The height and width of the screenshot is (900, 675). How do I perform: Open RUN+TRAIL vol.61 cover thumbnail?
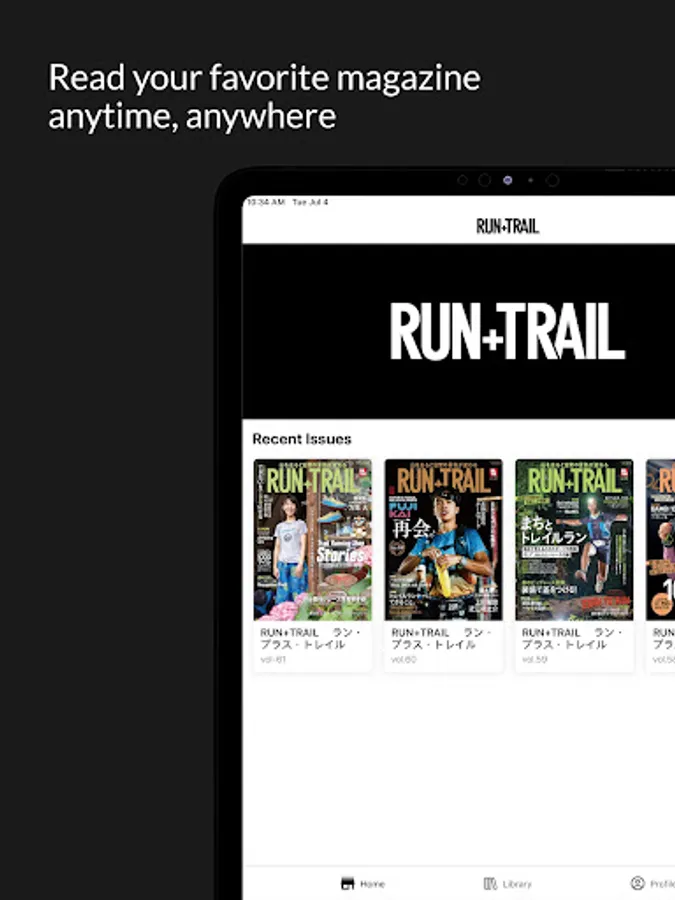(x=313, y=540)
